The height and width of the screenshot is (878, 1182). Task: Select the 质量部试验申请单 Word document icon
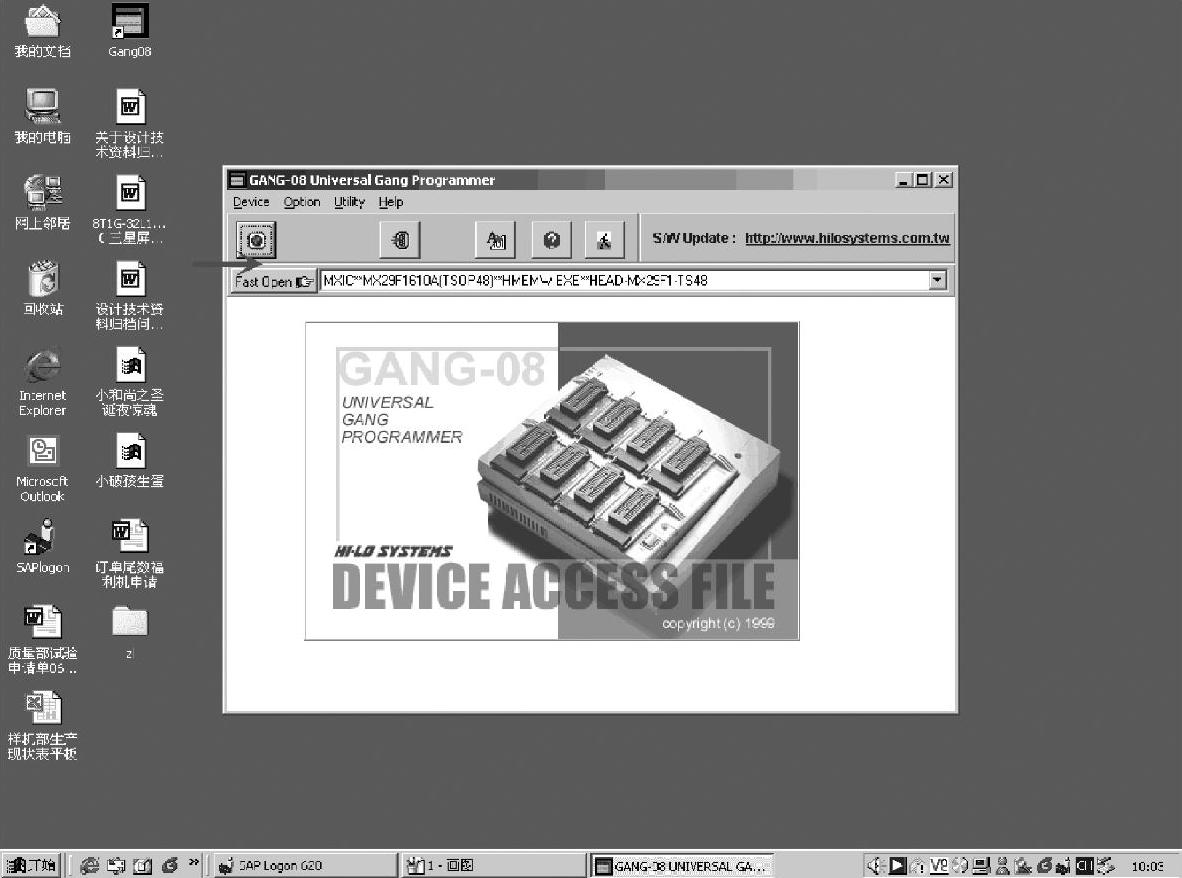coord(43,639)
